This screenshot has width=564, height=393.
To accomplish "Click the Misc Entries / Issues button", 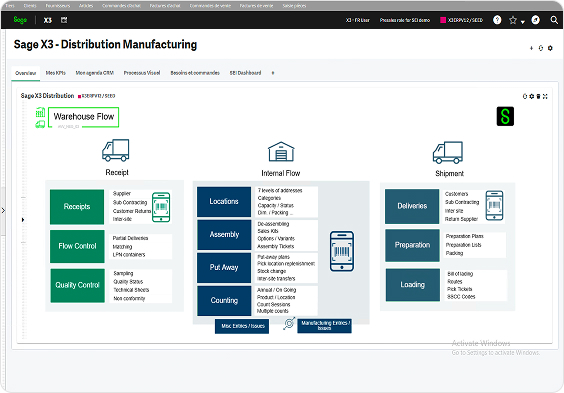I will click(x=242, y=326).
